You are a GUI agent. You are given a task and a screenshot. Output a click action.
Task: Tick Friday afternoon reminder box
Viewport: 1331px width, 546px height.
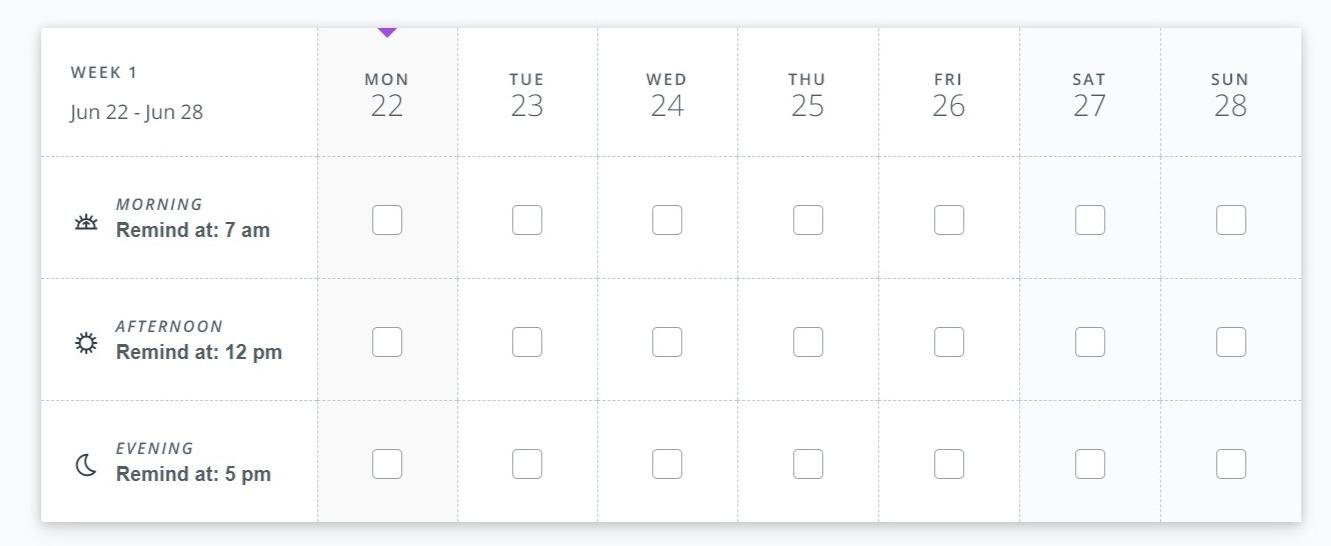click(949, 342)
